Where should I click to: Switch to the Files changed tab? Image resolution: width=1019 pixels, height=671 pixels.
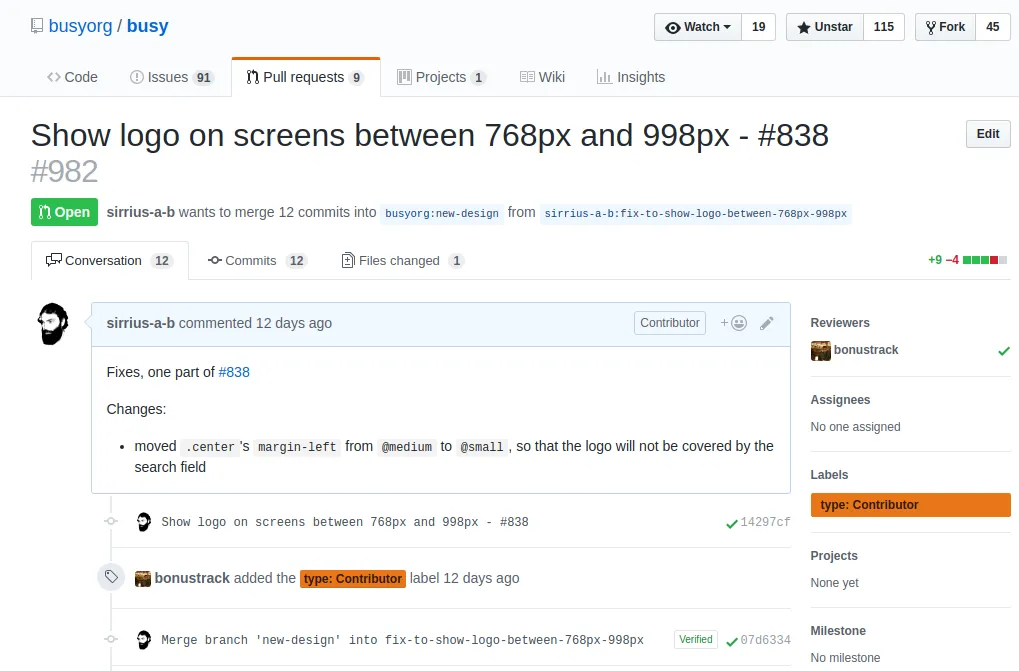(402, 260)
